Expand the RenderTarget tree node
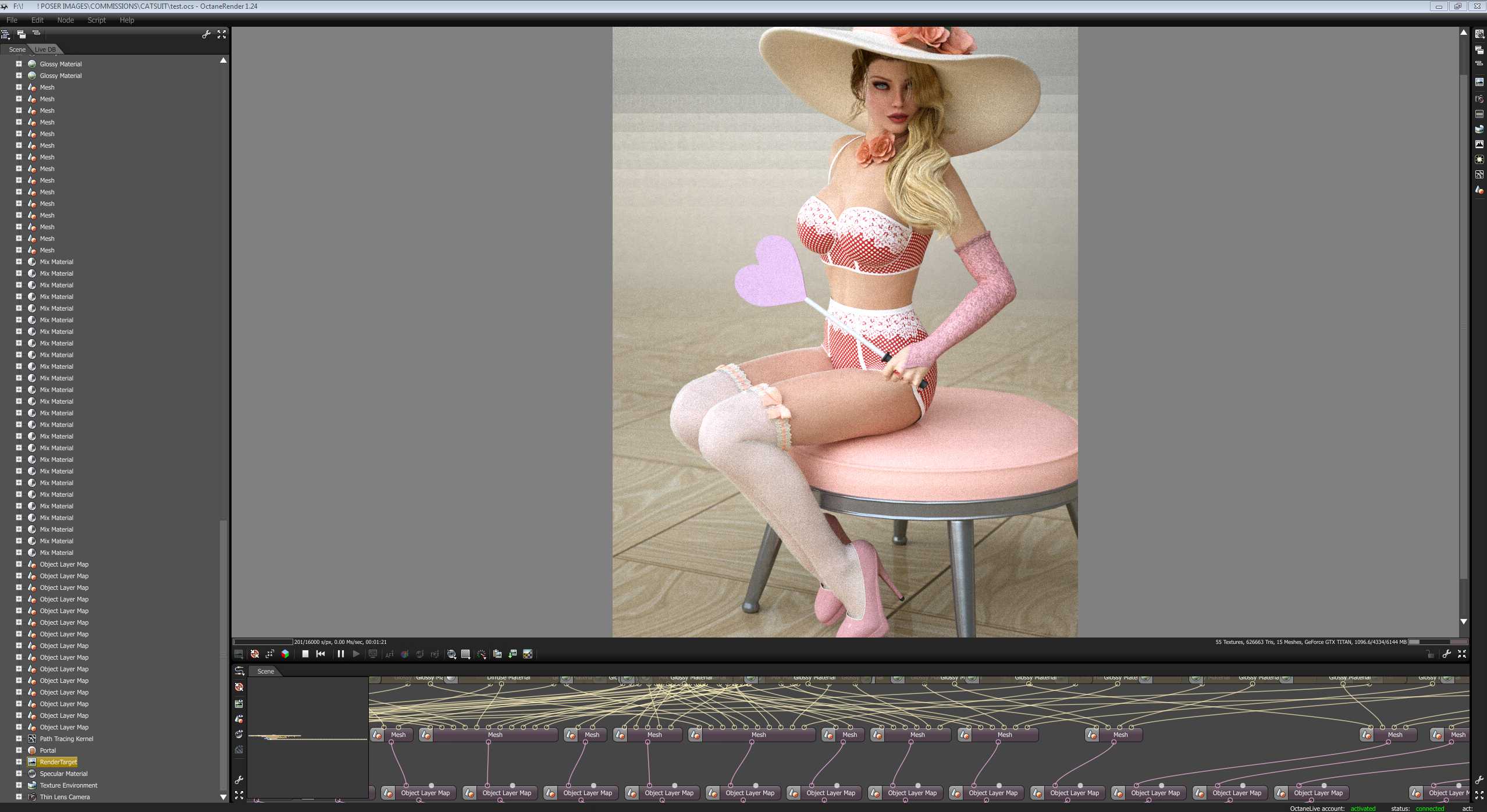This screenshot has height=812, width=1487. pos(19,761)
